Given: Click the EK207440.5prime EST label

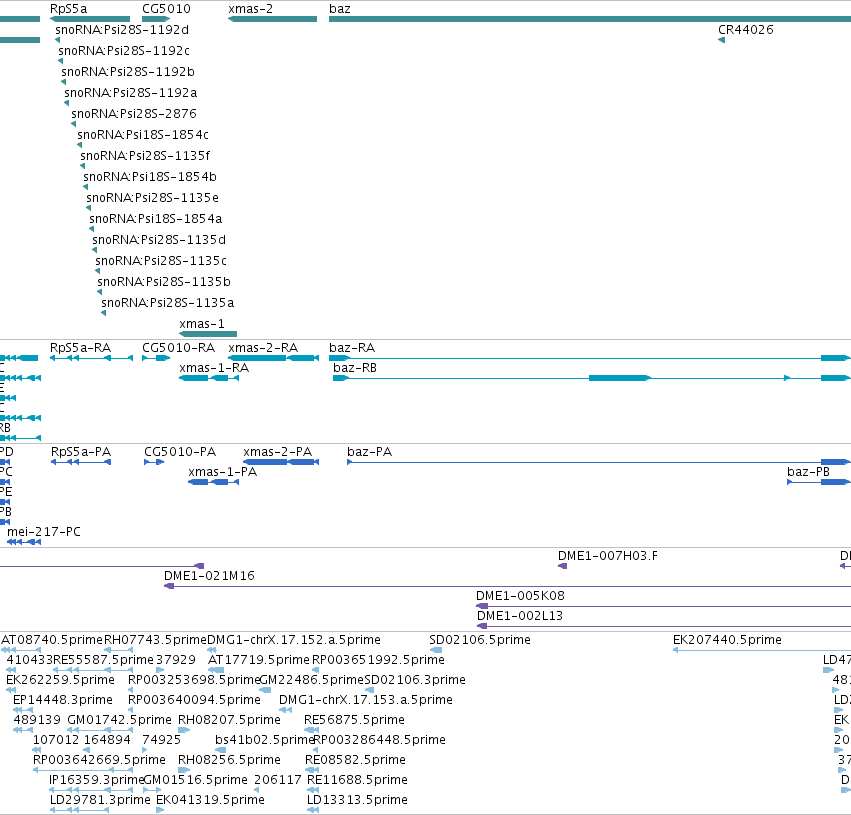Looking at the screenshot, I should pos(727,640).
